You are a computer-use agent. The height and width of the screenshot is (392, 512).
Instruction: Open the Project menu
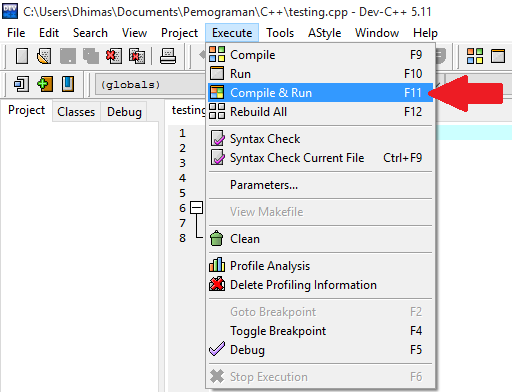tap(179, 33)
